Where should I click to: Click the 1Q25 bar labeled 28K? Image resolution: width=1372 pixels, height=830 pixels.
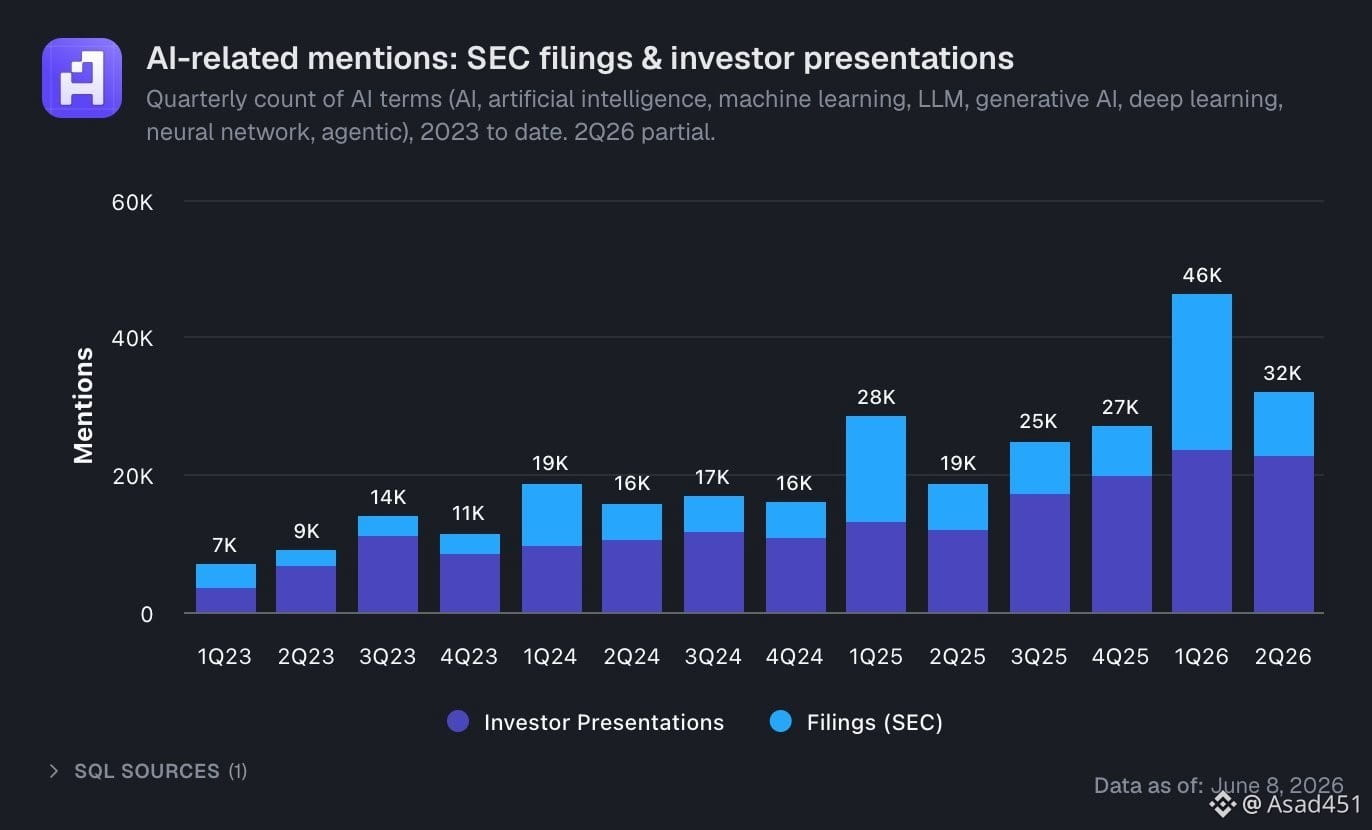coord(876,514)
